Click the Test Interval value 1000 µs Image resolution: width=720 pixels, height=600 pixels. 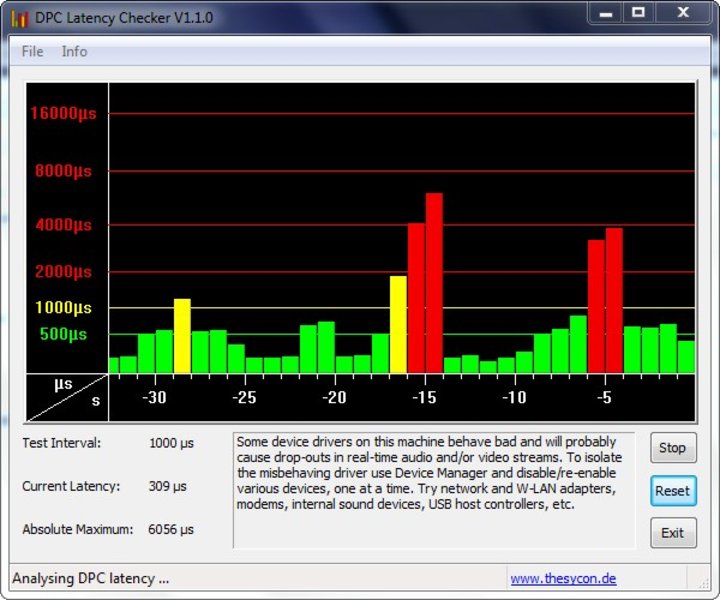171,443
